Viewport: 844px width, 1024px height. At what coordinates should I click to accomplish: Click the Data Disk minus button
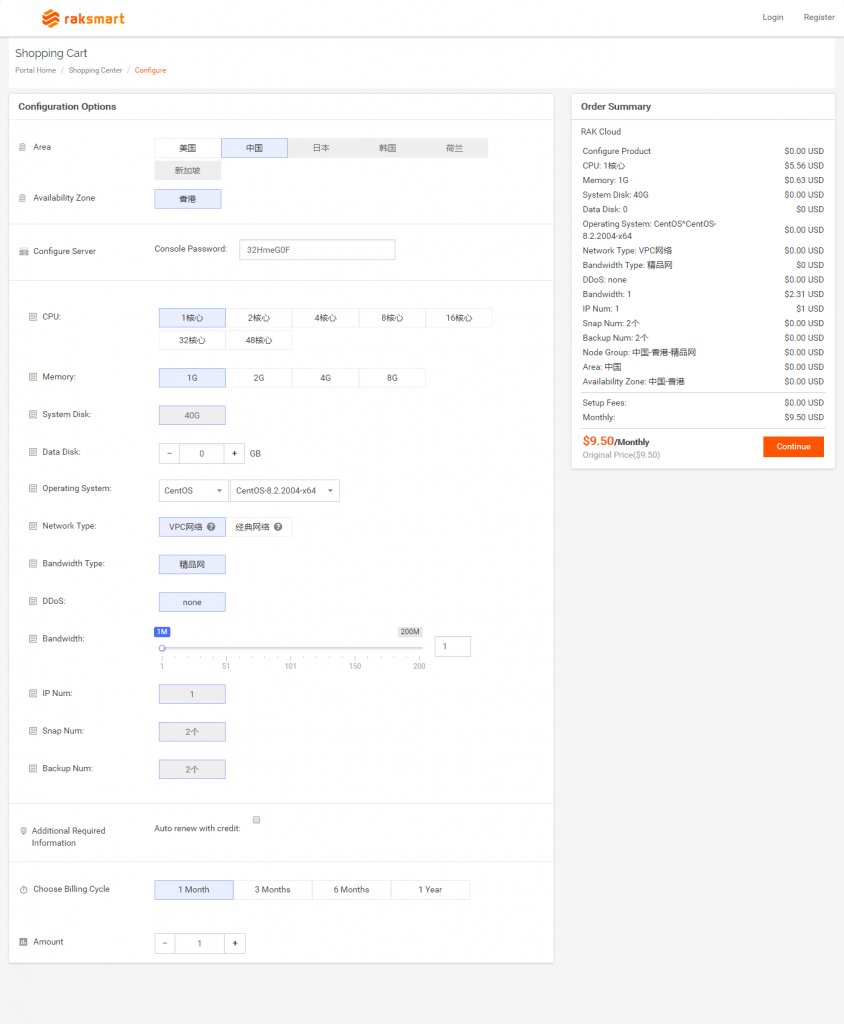pyautogui.click(x=169, y=453)
